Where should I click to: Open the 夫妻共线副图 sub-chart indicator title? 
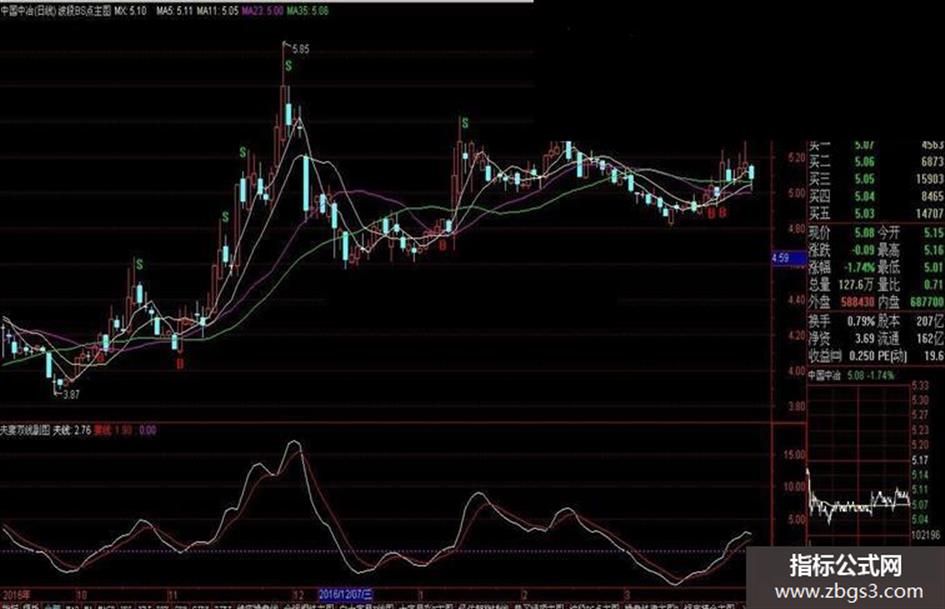(x=25, y=430)
